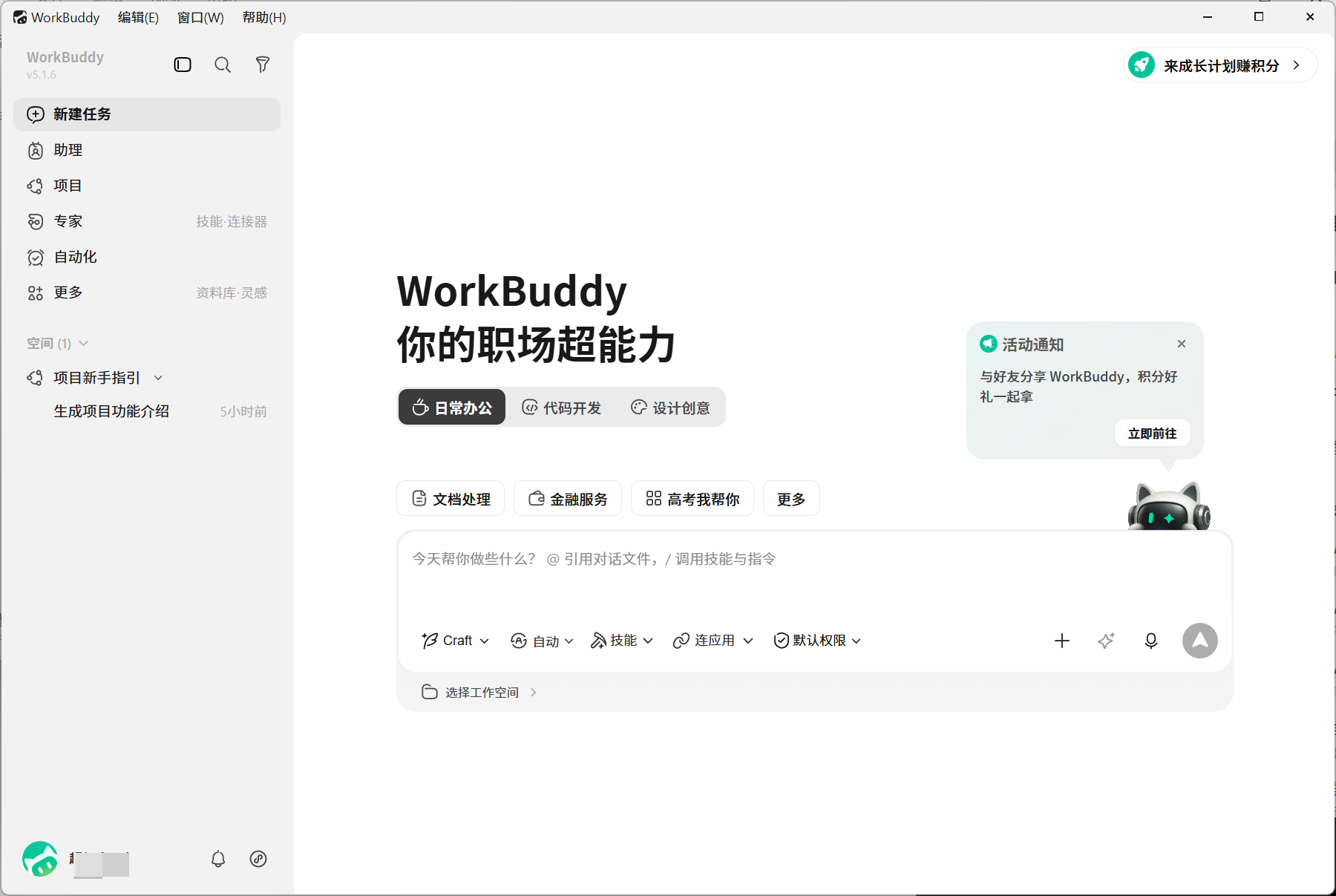This screenshot has height=896, width=1336.
Task: Click the link icon beside the bell
Action: tap(258, 859)
